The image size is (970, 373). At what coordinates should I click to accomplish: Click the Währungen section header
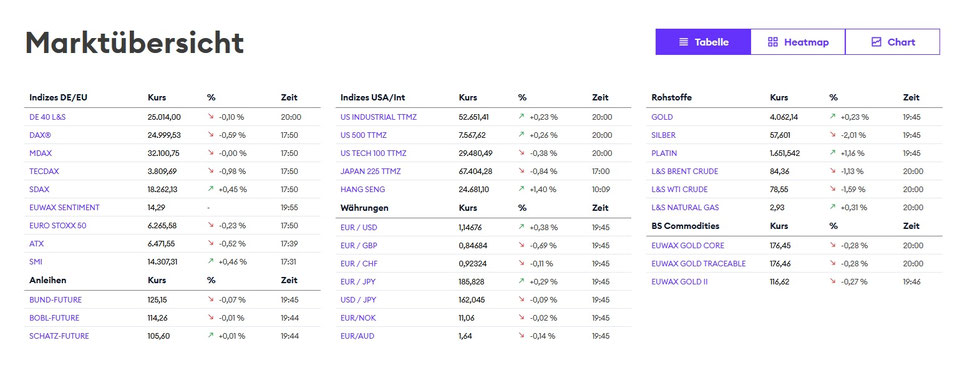[364, 208]
